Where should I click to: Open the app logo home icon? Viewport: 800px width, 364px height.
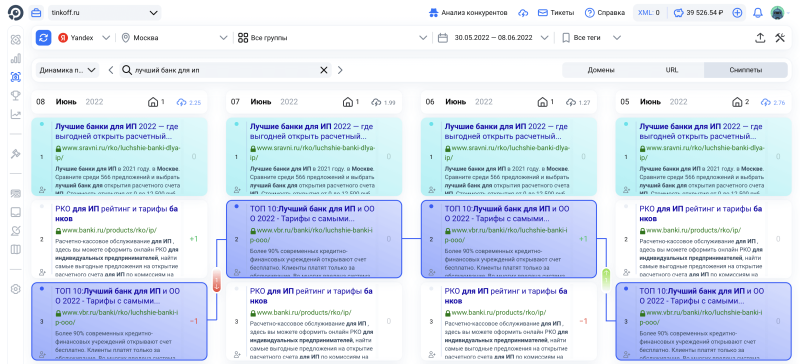15,13
